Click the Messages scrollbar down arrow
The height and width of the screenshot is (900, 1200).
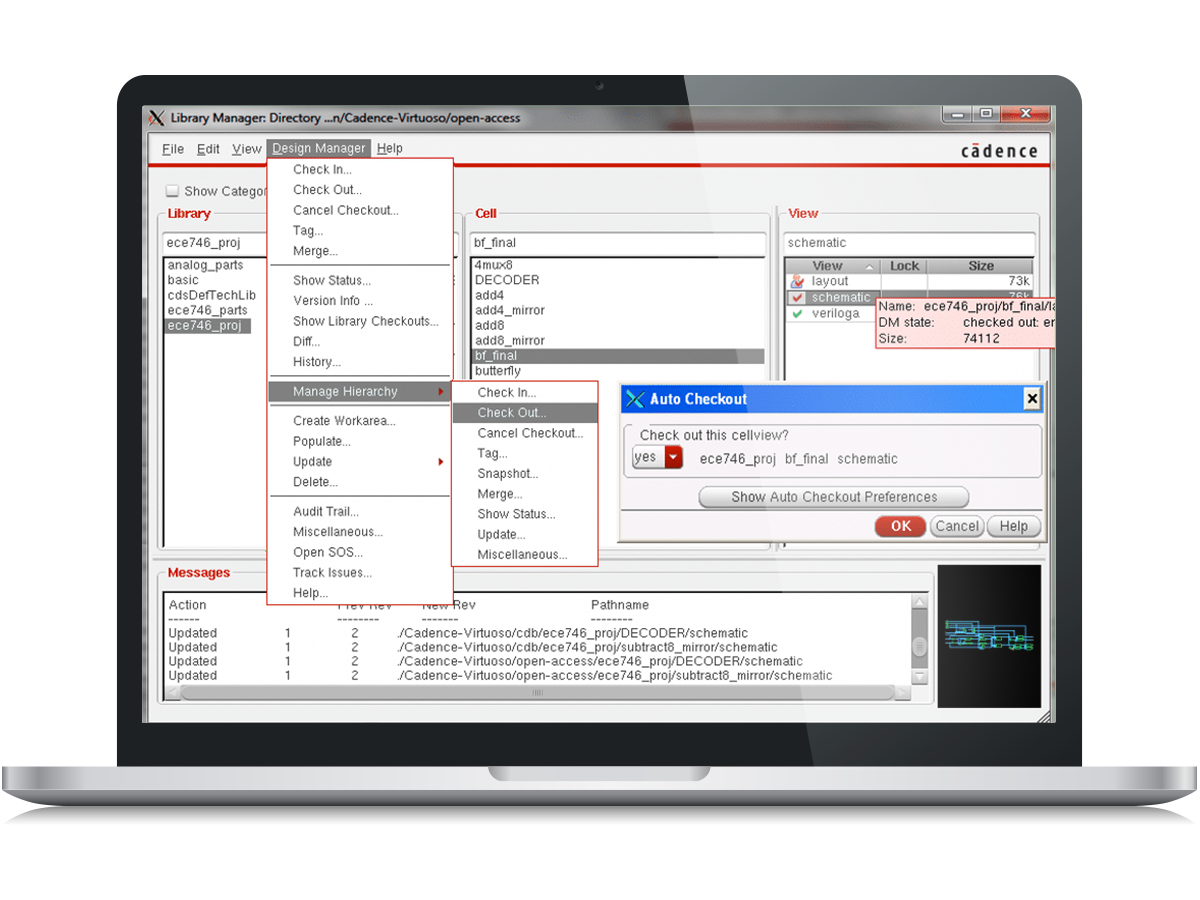tap(920, 677)
